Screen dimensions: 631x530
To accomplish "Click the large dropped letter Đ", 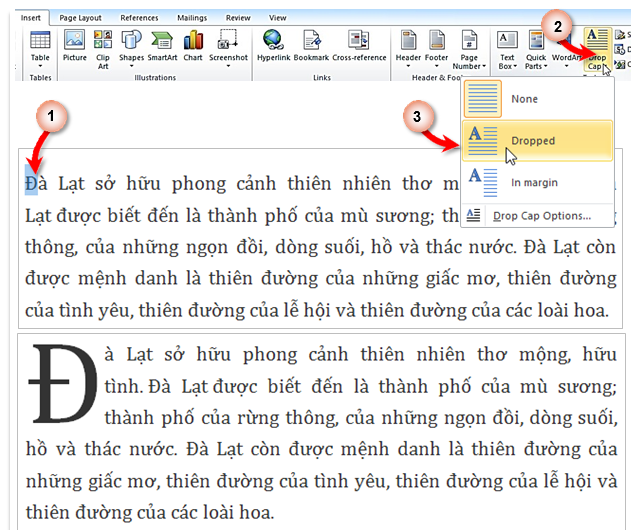I will pyautogui.click(x=50, y=383).
